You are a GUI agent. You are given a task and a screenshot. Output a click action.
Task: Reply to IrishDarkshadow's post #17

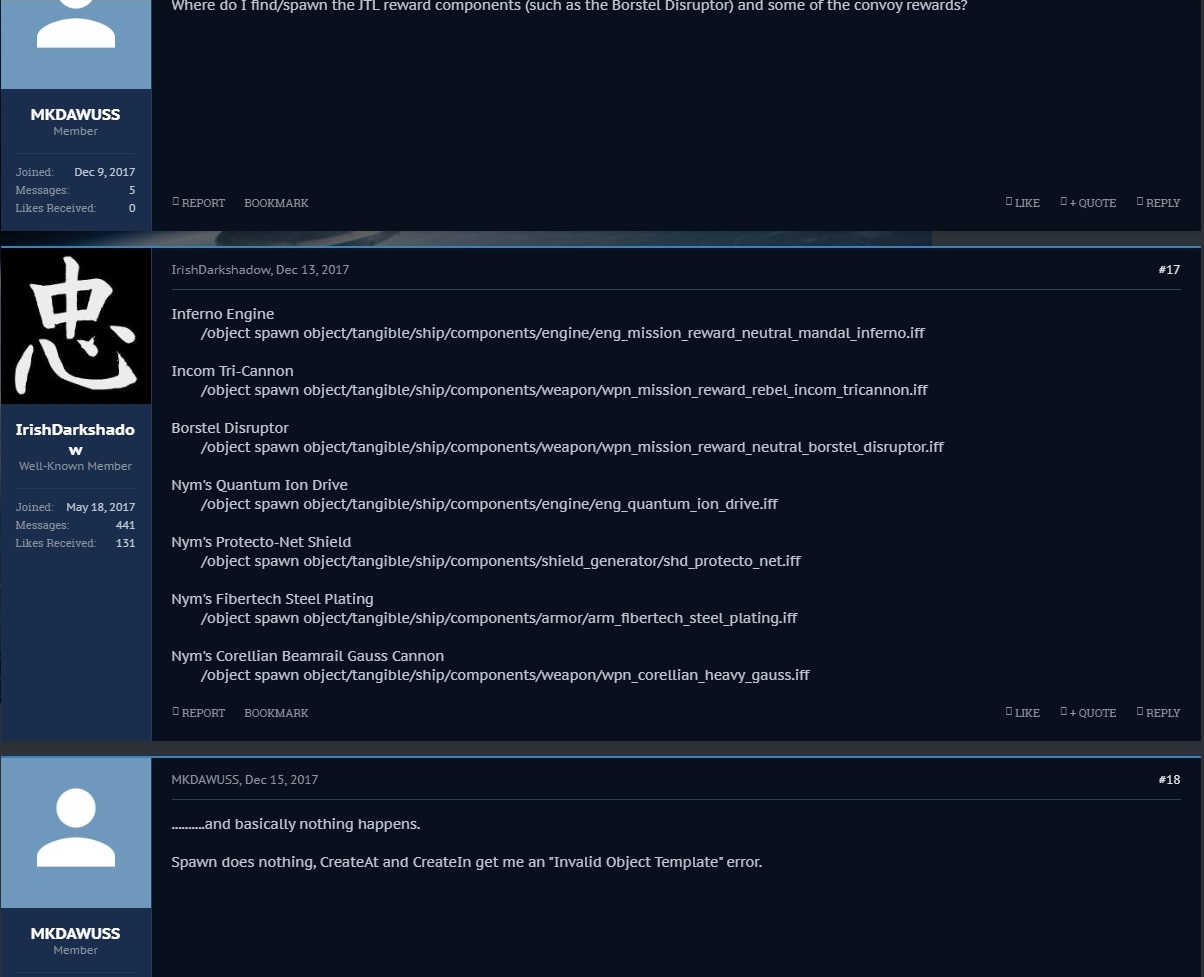coord(1158,713)
